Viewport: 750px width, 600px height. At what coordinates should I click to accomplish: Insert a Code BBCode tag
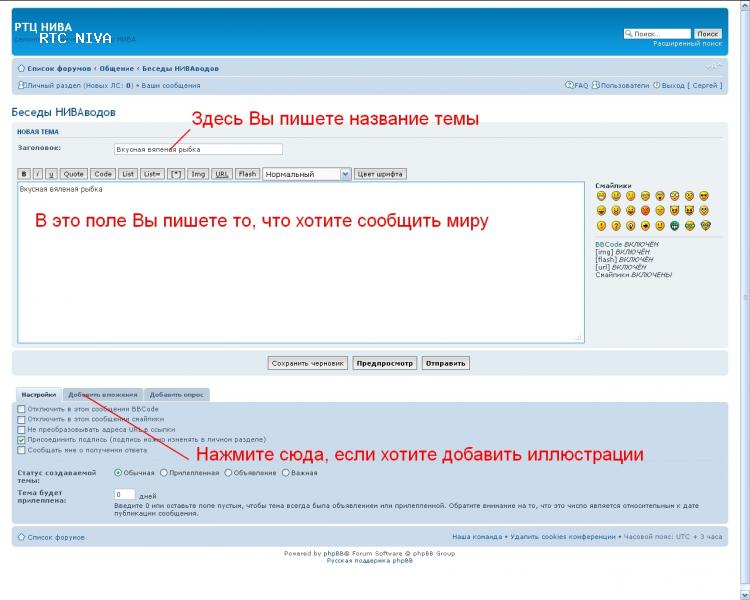pos(102,174)
